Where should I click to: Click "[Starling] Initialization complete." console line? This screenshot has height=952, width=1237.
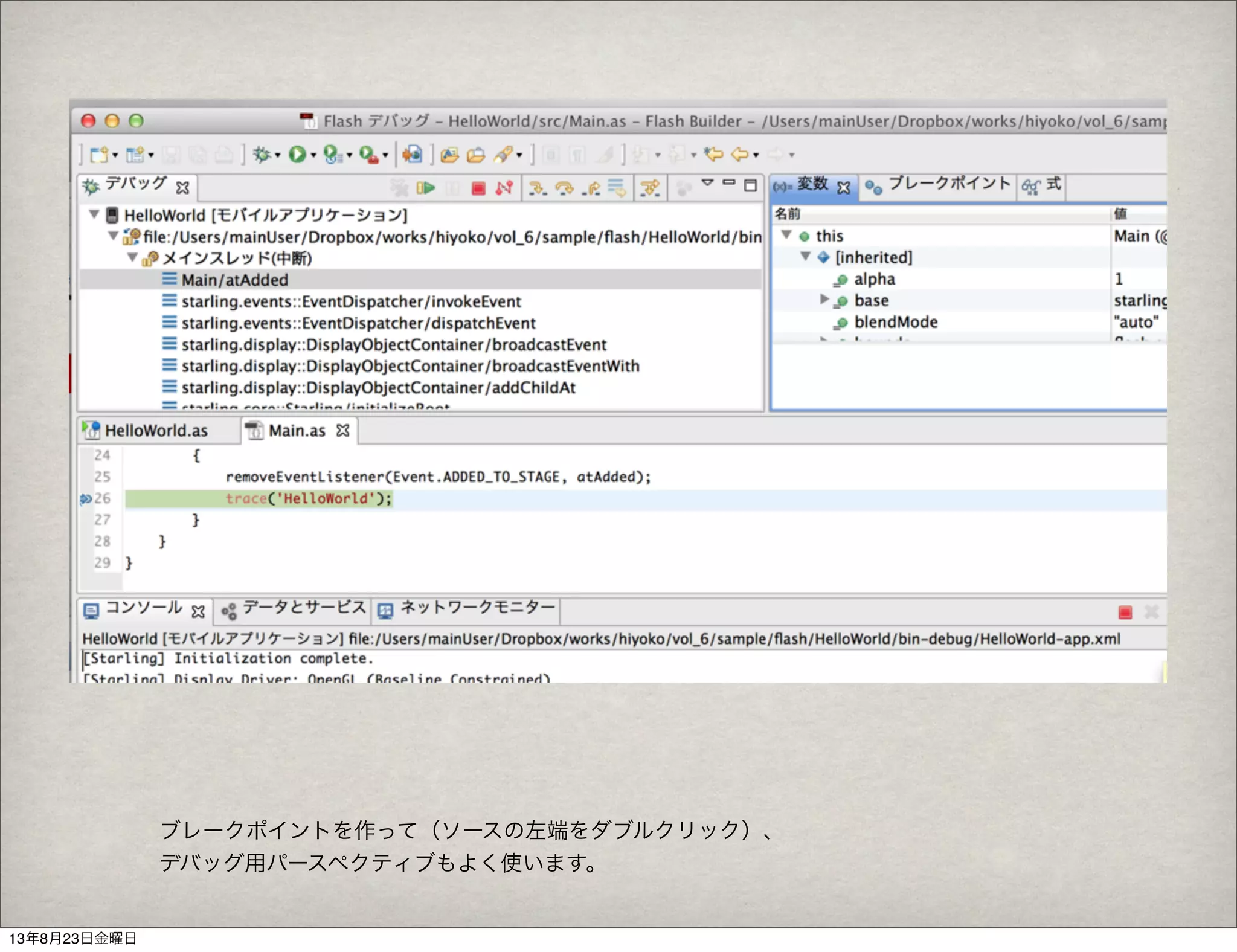[x=228, y=658]
